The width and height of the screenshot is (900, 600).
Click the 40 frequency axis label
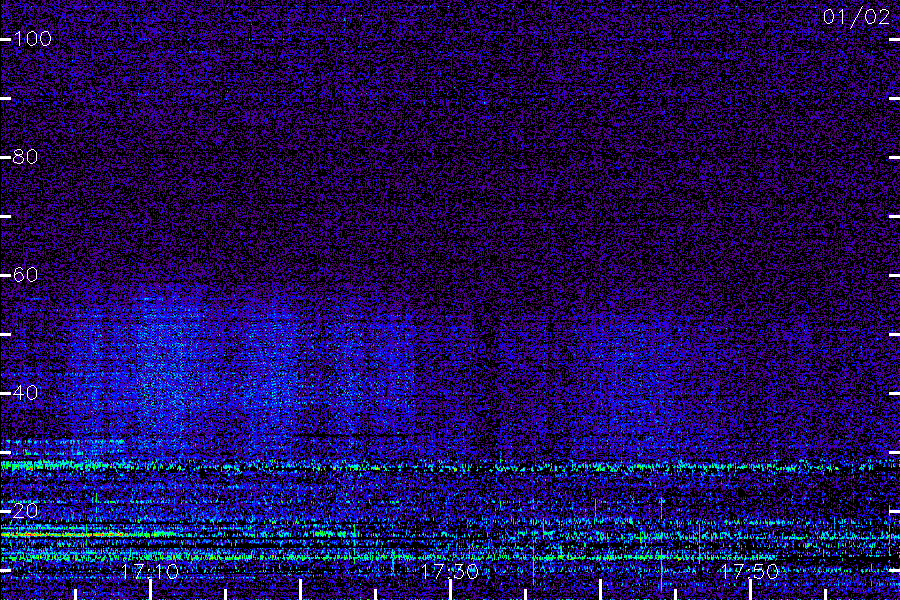click(25, 393)
